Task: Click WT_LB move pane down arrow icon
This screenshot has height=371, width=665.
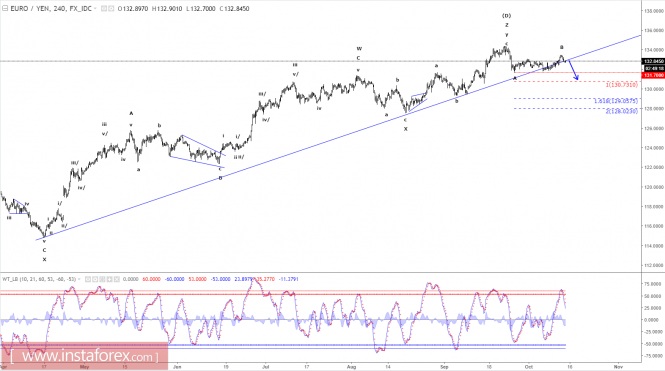Action: tap(109, 279)
